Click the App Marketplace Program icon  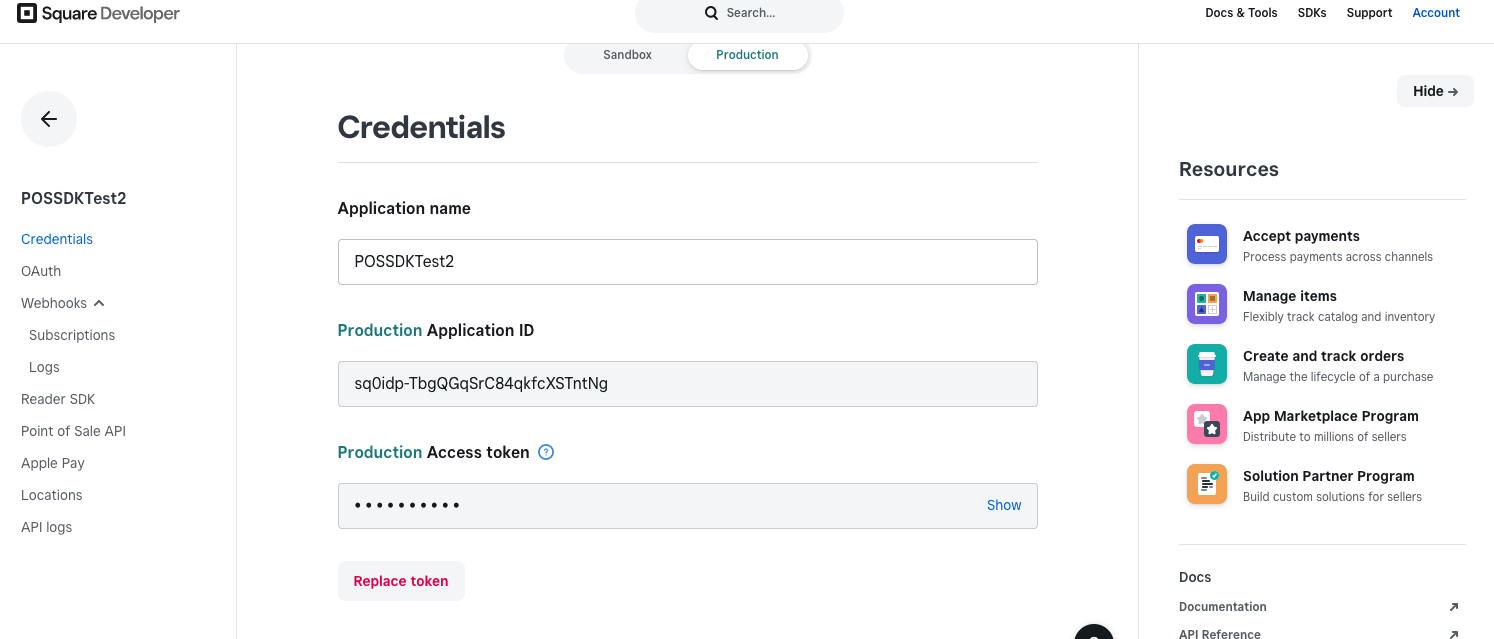[1206, 424]
